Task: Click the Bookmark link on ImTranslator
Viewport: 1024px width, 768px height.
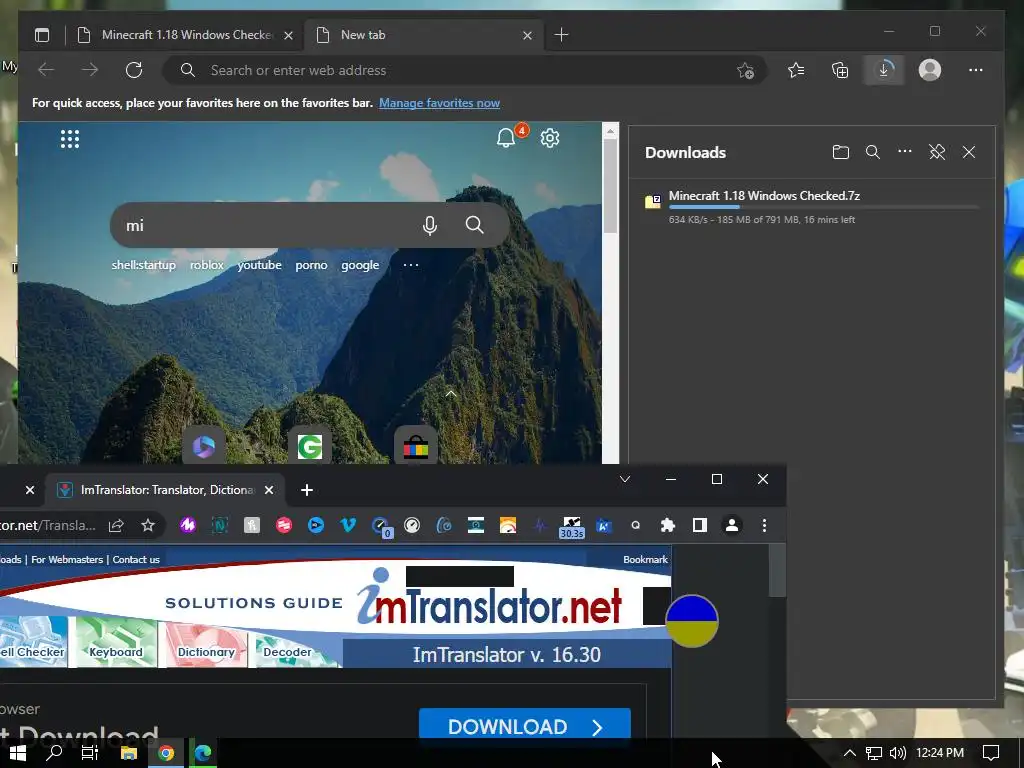Action: (645, 559)
